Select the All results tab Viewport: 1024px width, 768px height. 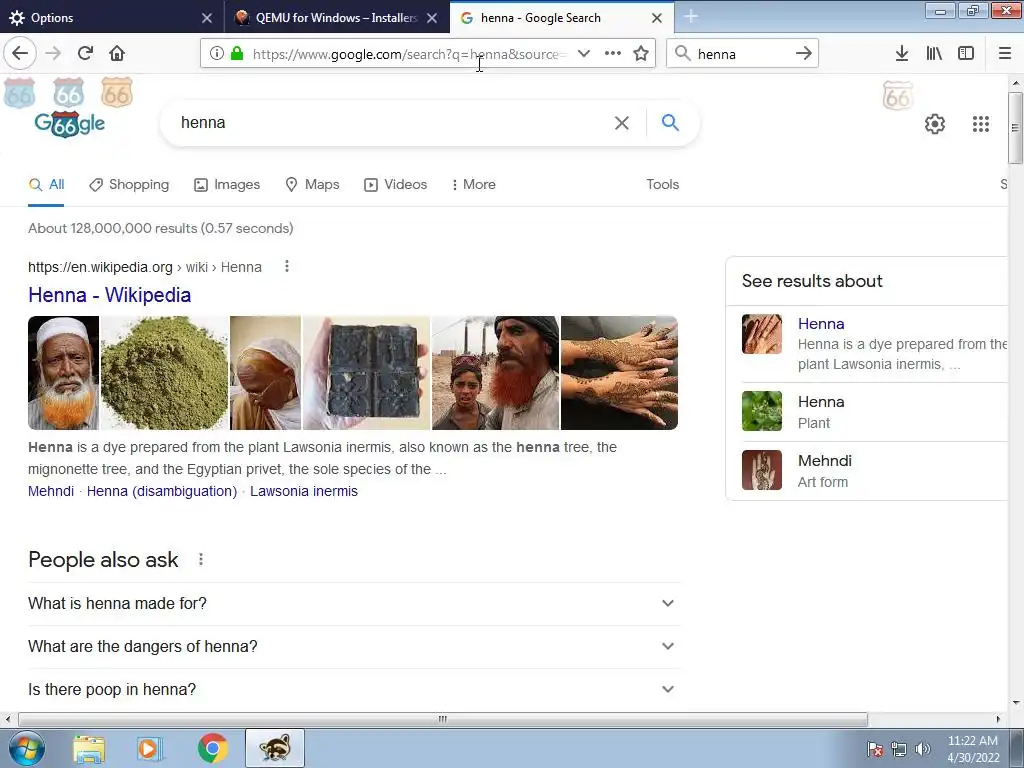pyautogui.click(x=46, y=185)
